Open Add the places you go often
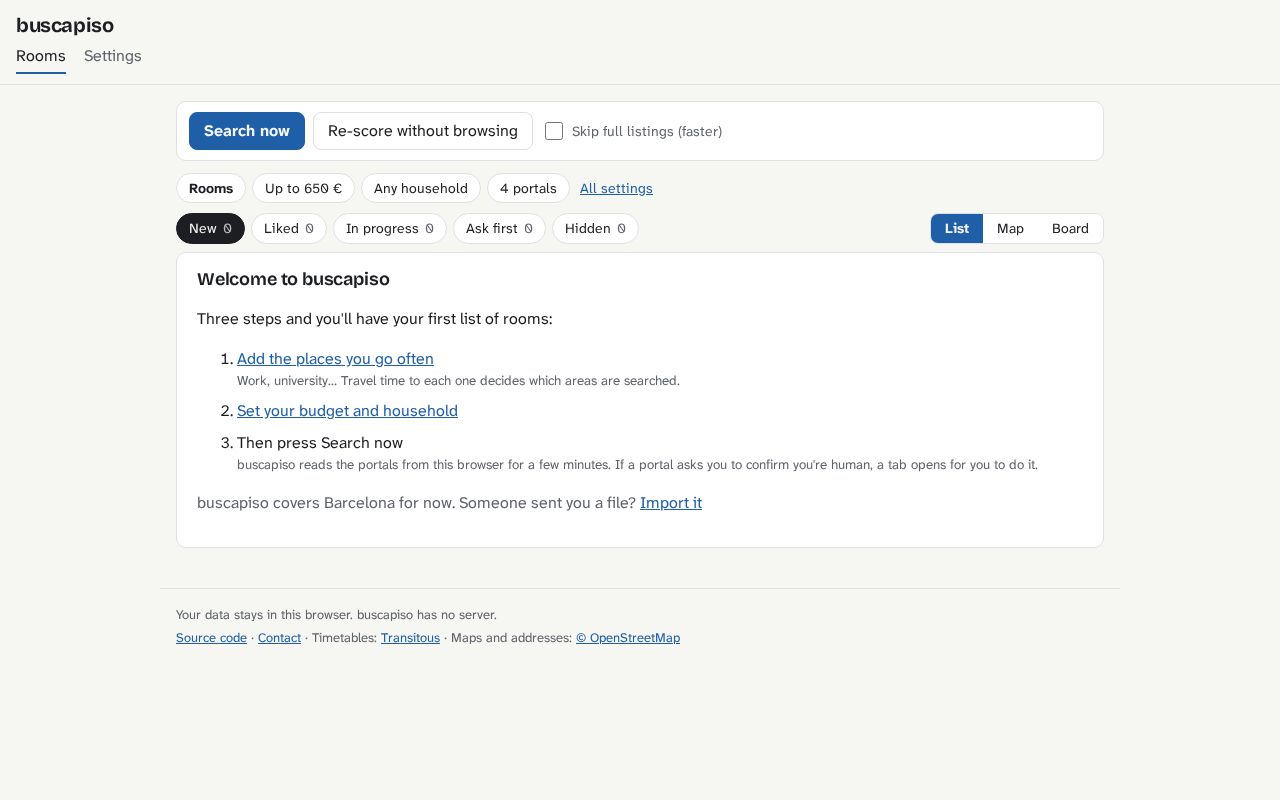The height and width of the screenshot is (800, 1280). click(335, 359)
